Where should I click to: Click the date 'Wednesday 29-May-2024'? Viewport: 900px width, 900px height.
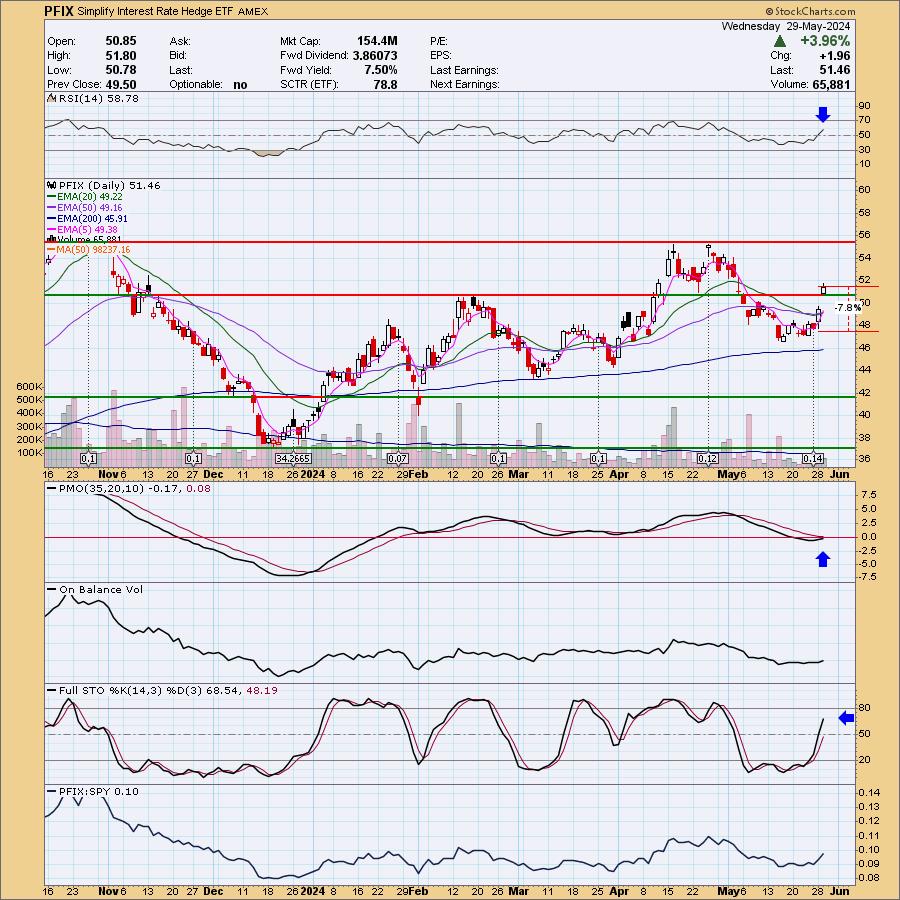[786, 26]
